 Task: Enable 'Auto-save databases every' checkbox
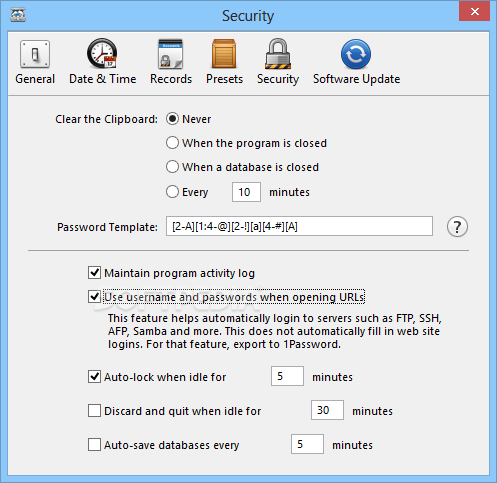click(94, 445)
